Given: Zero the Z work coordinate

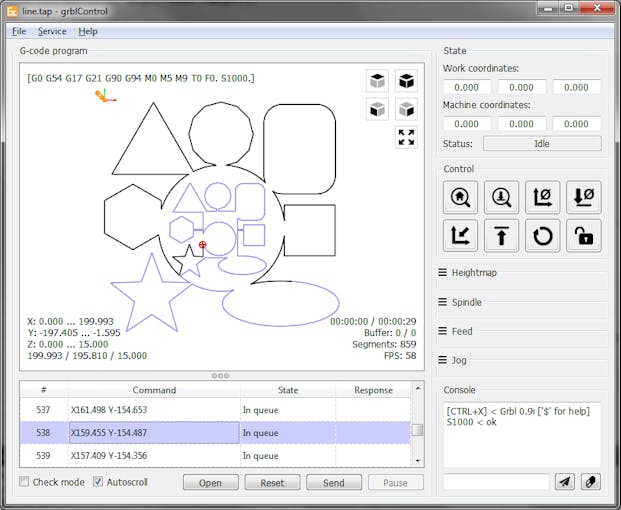Looking at the screenshot, I should (x=584, y=197).
